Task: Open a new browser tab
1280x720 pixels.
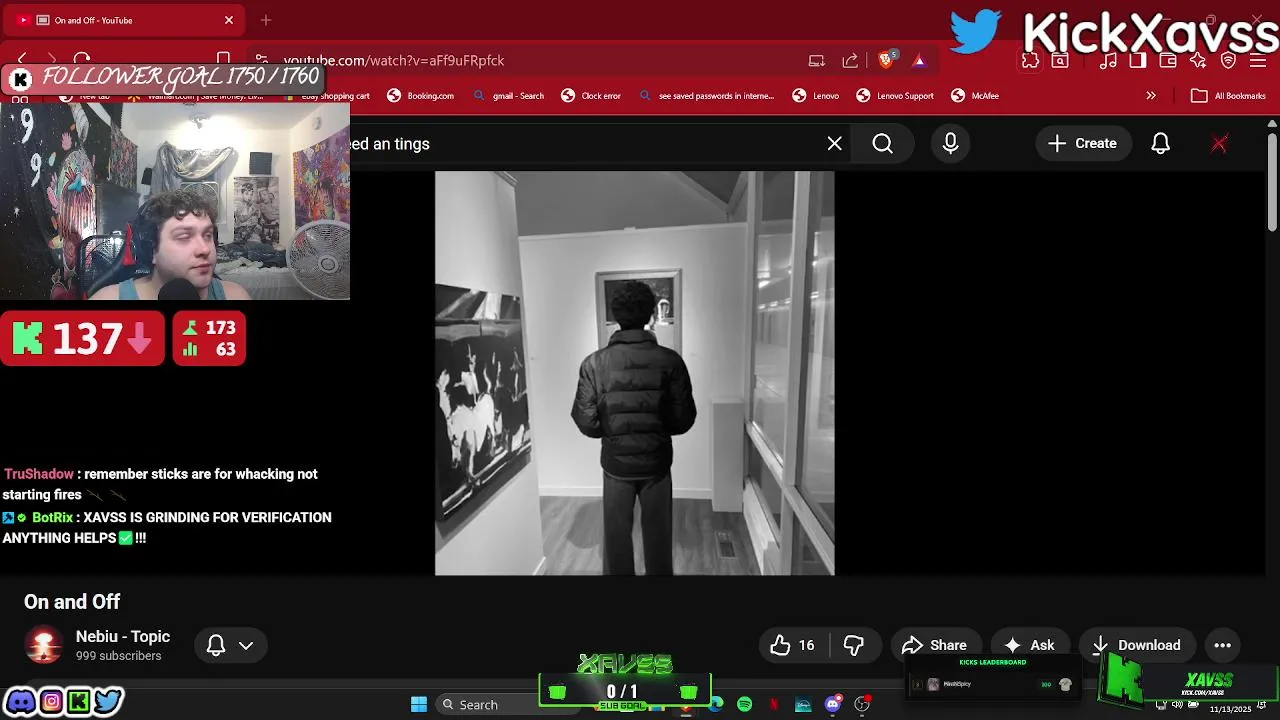Action: 266,20
